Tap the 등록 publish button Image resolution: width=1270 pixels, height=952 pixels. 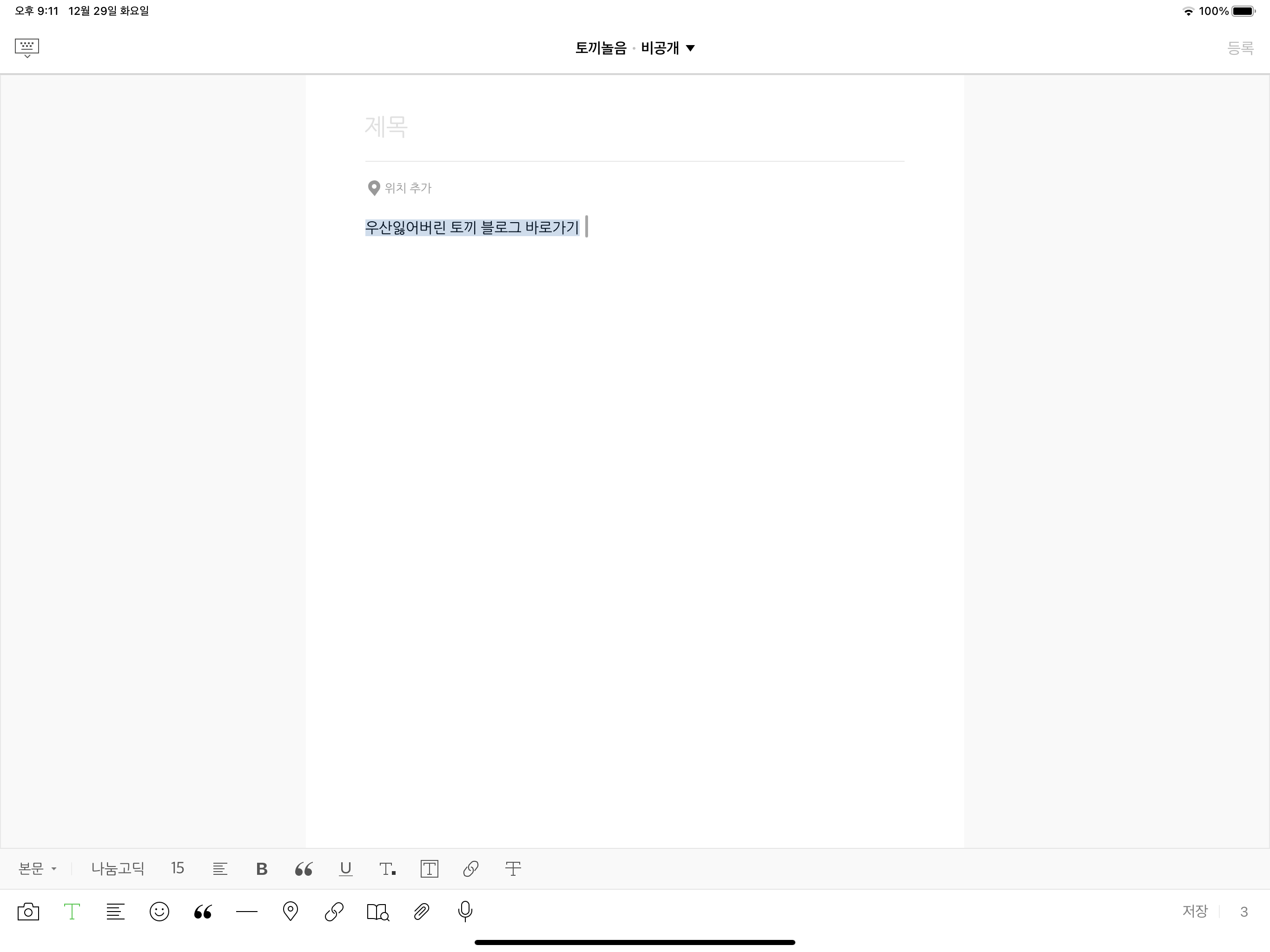(1240, 48)
